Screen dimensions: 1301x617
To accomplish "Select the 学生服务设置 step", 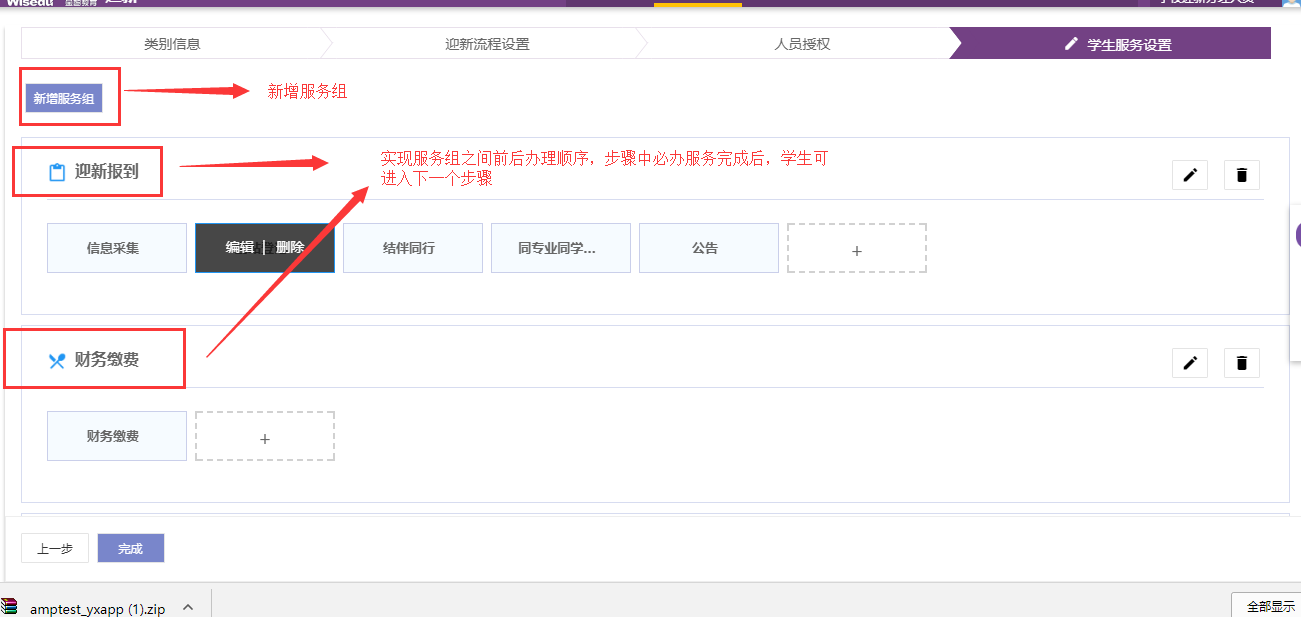I will point(1115,44).
